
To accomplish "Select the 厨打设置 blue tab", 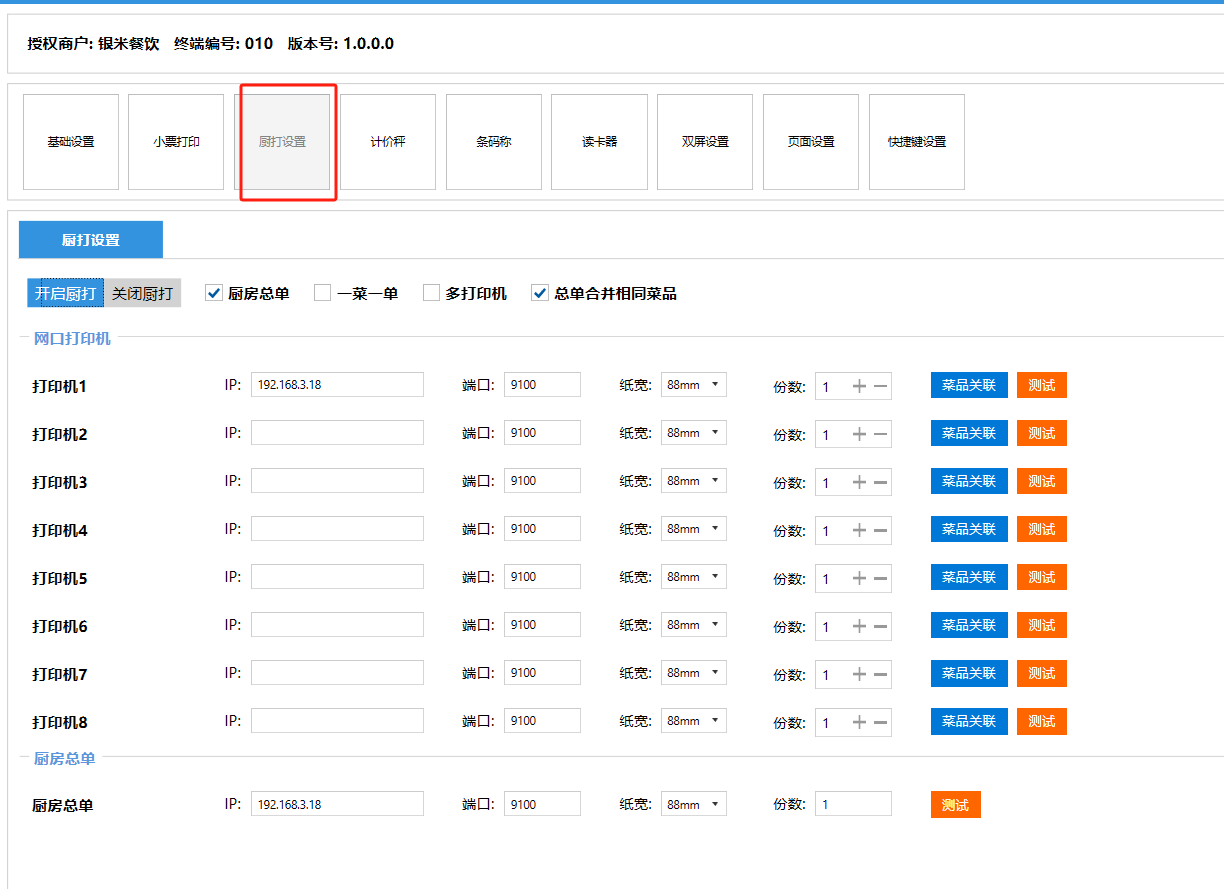I will tap(91, 240).
